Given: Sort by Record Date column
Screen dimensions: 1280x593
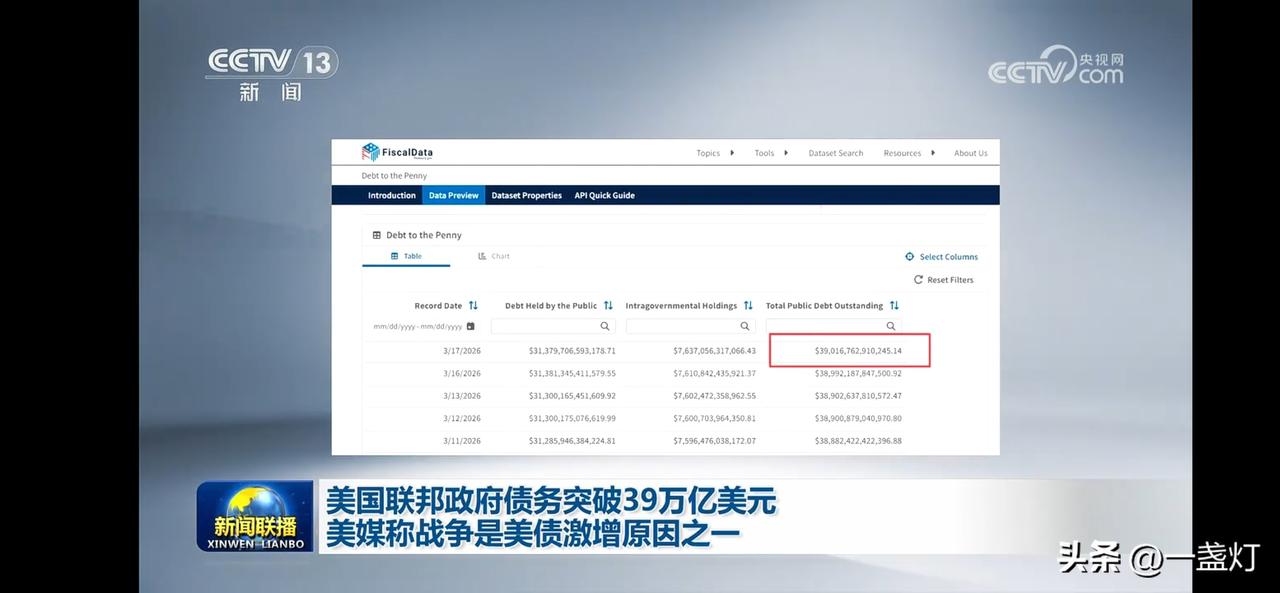Looking at the screenshot, I should 473,306.
